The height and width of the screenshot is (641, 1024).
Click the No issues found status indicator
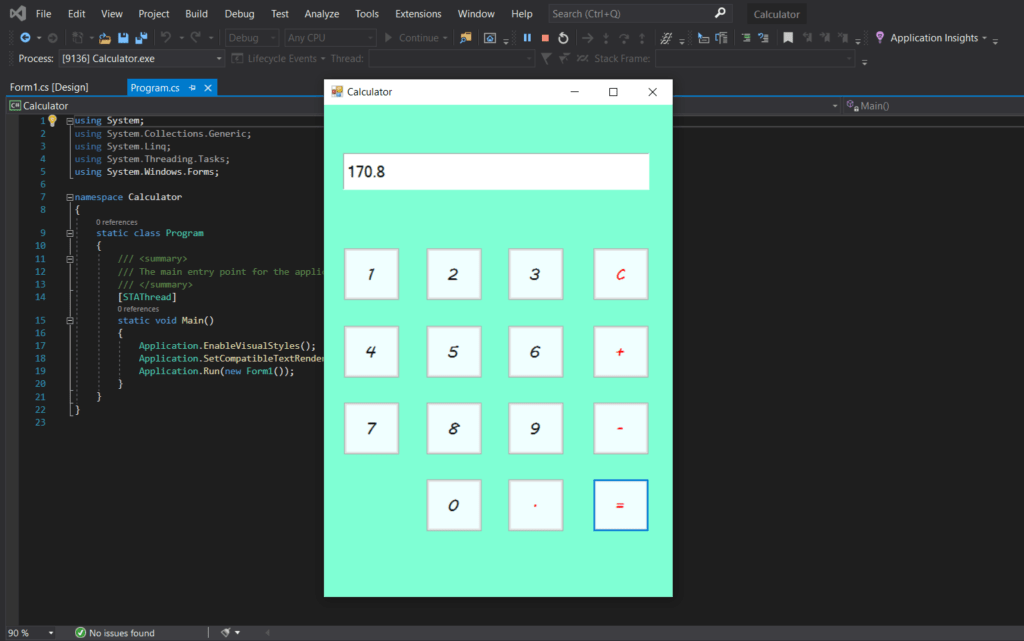point(111,632)
